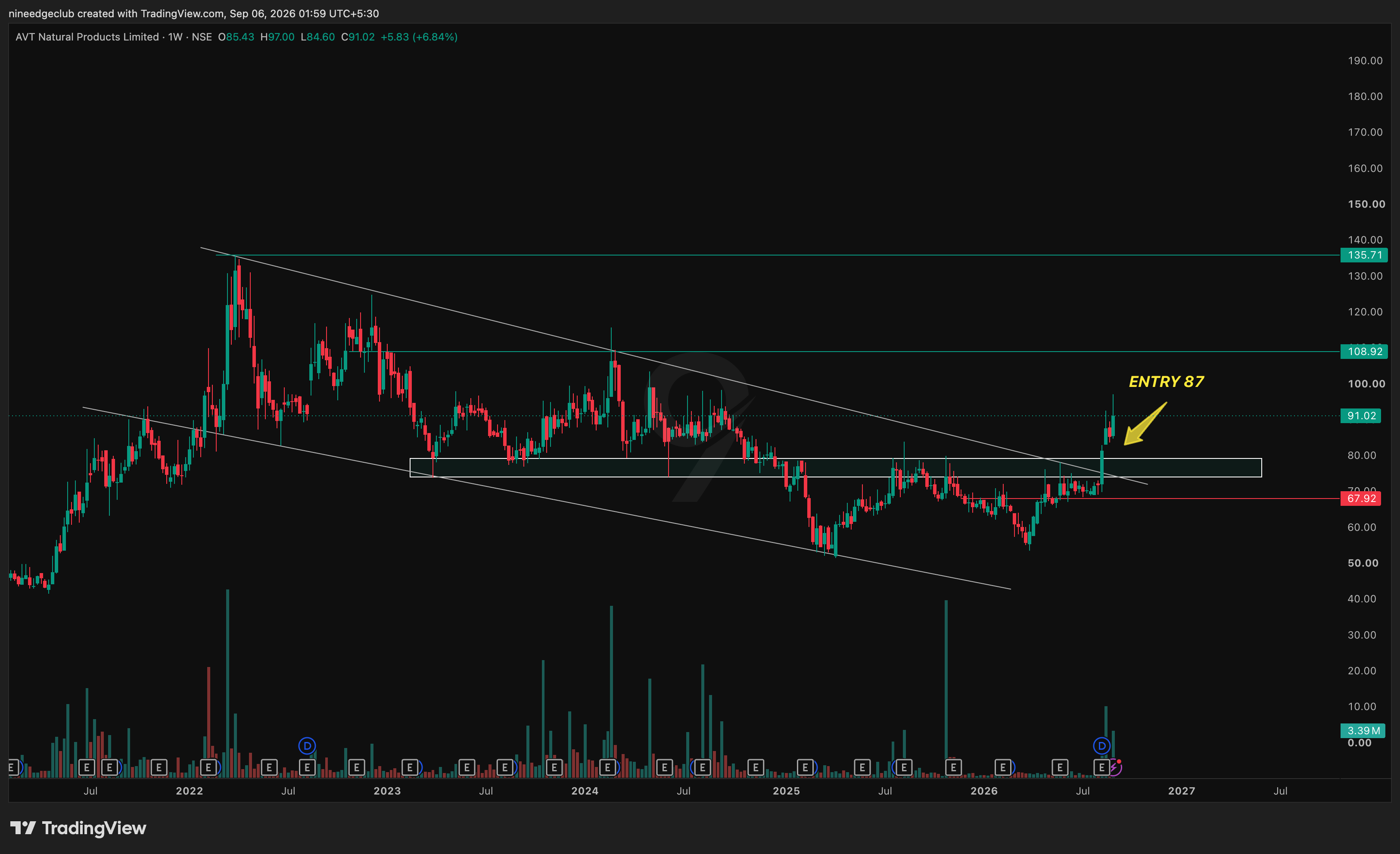Click the 30.00 price scale label
Image resolution: width=1400 pixels, height=854 pixels.
1362,635
